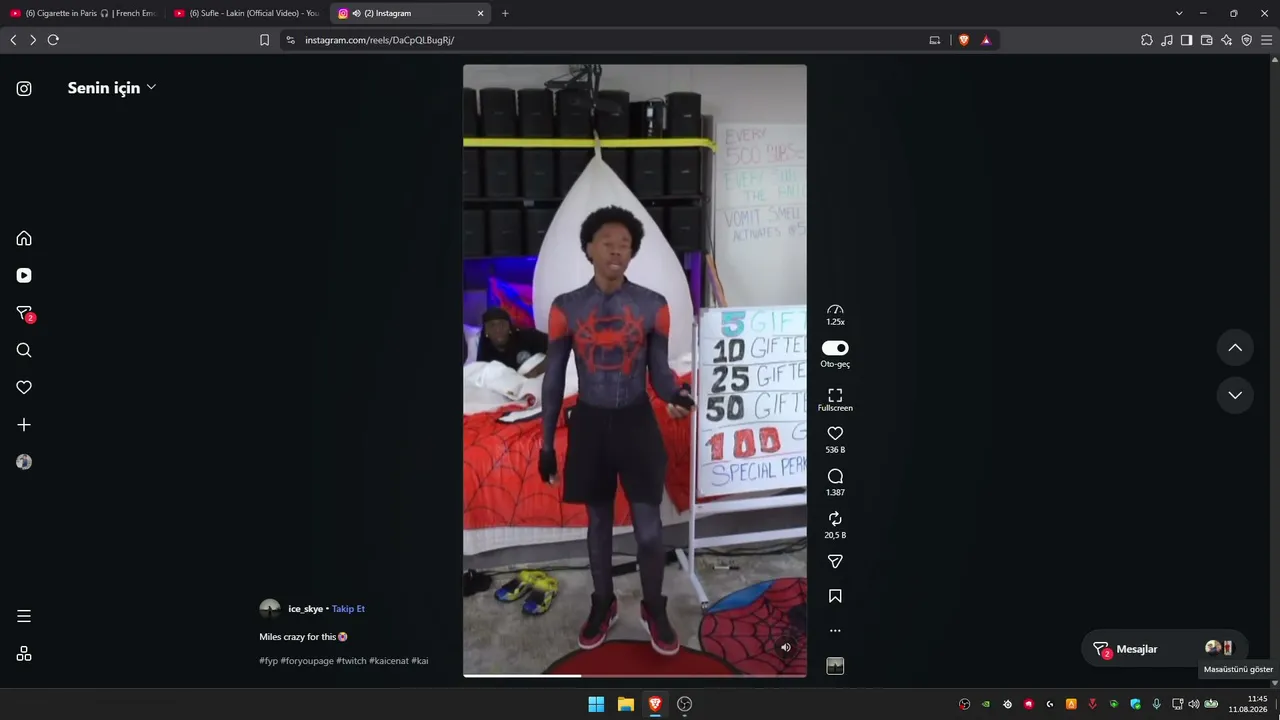Toggle the browser sidebar panel

tap(1186, 40)
